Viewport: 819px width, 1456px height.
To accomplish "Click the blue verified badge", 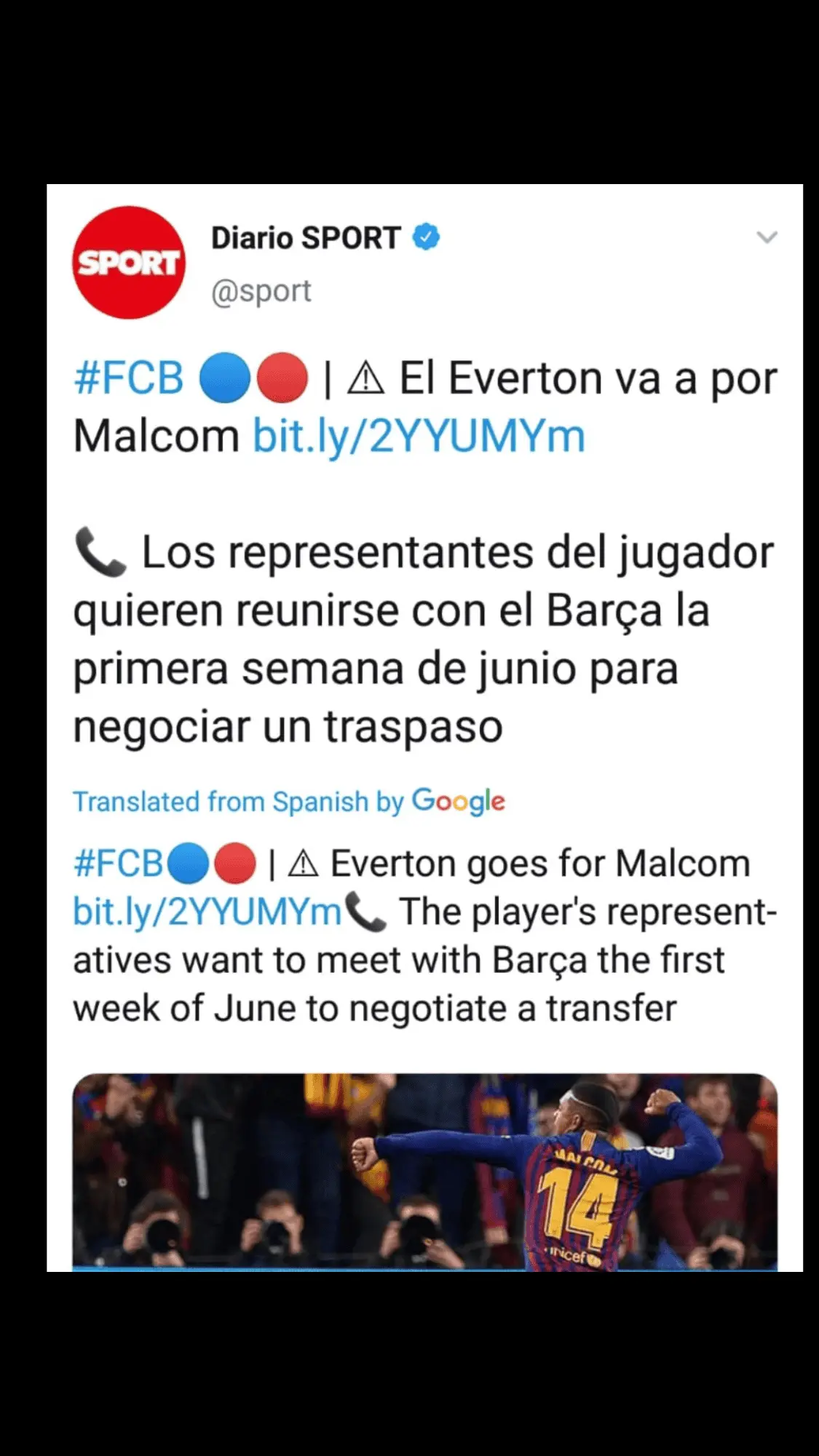I will click(x=427, y=237).
